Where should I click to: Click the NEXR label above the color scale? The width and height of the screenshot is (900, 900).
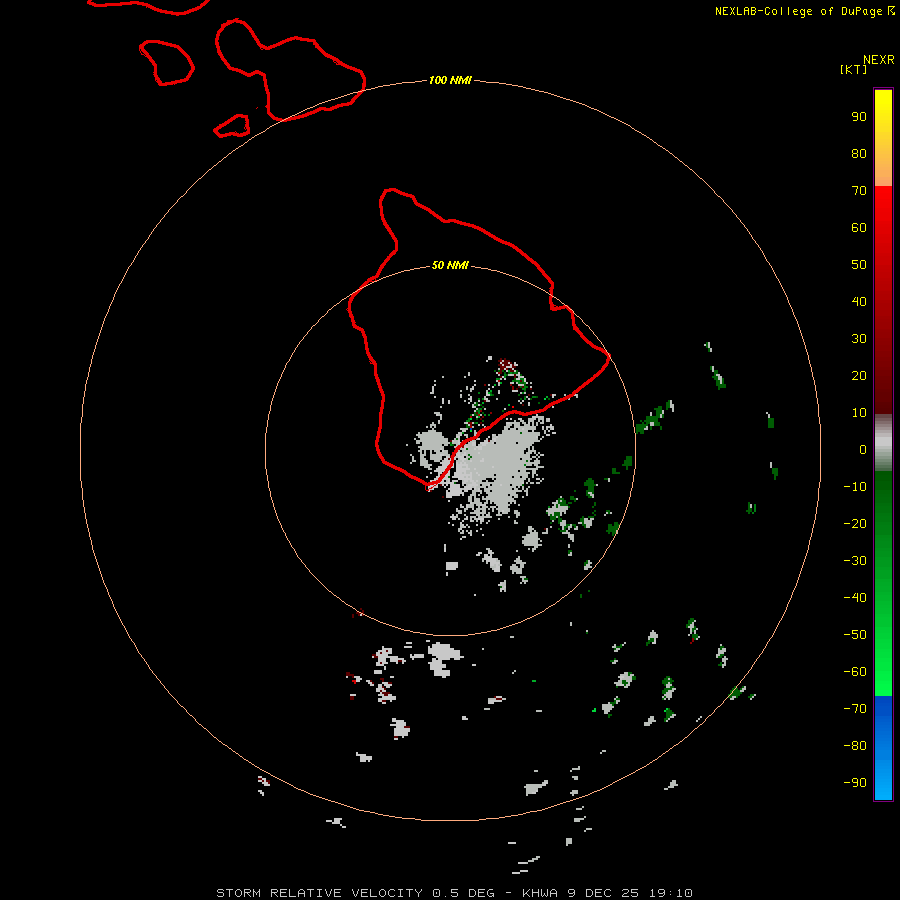point(879,60)
